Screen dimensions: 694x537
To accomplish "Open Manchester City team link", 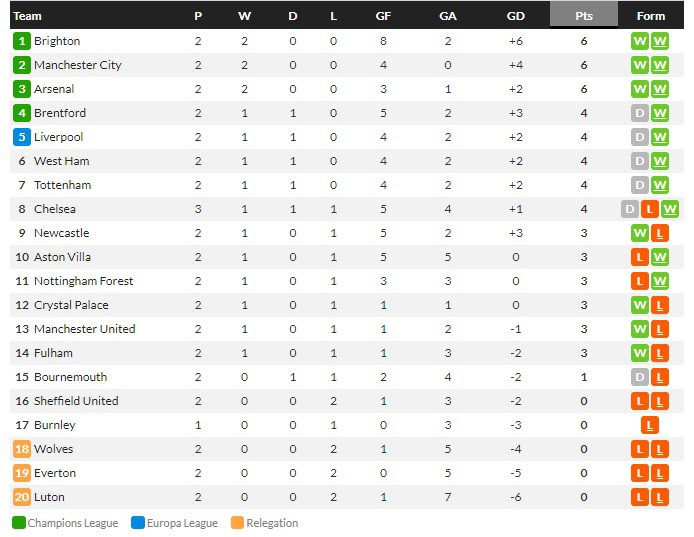I will click(78, 65).
